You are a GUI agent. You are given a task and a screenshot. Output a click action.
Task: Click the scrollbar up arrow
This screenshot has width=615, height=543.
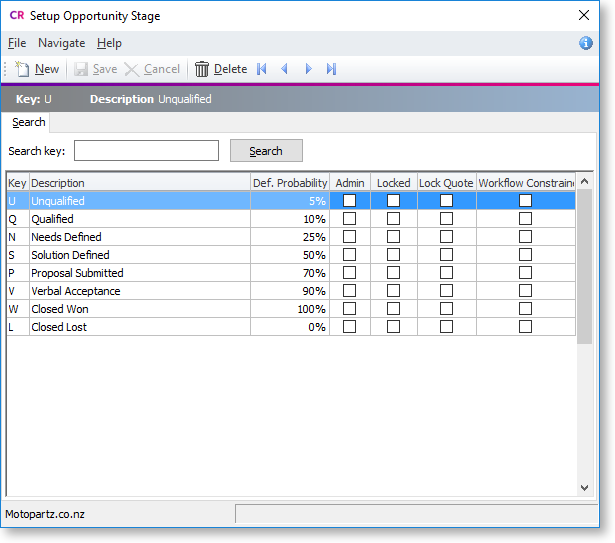pos(584,181)
